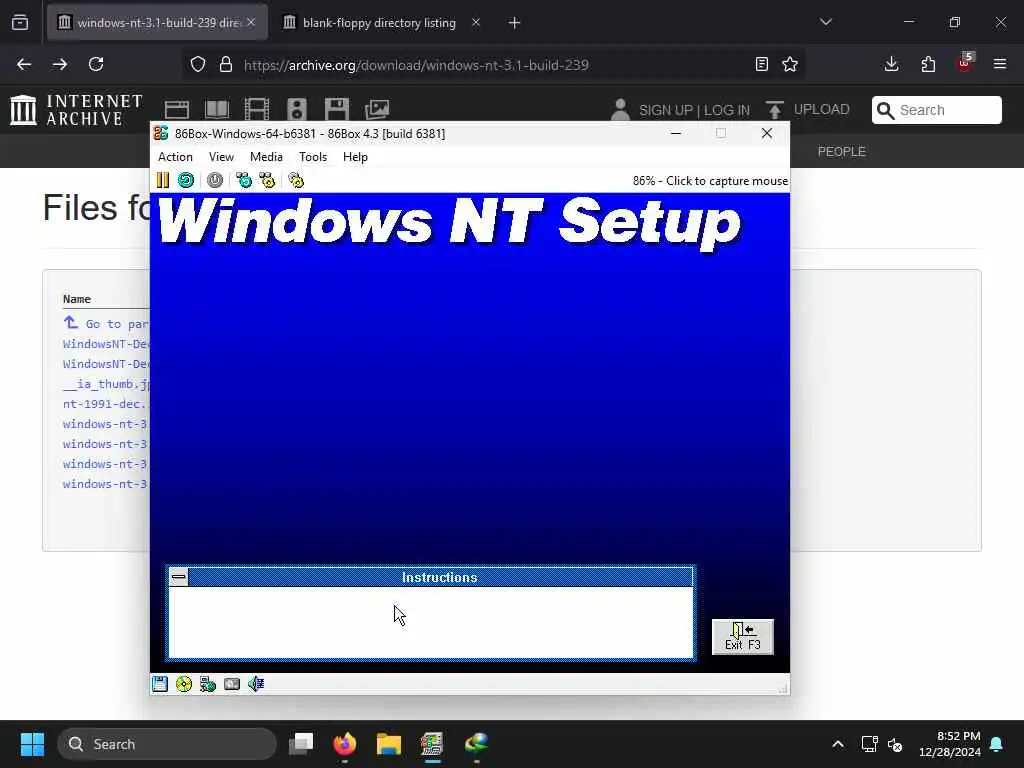Viewport: 1024px width, 768px height.
Task: Go back in Firefox
Action: [x=24, y=64]
